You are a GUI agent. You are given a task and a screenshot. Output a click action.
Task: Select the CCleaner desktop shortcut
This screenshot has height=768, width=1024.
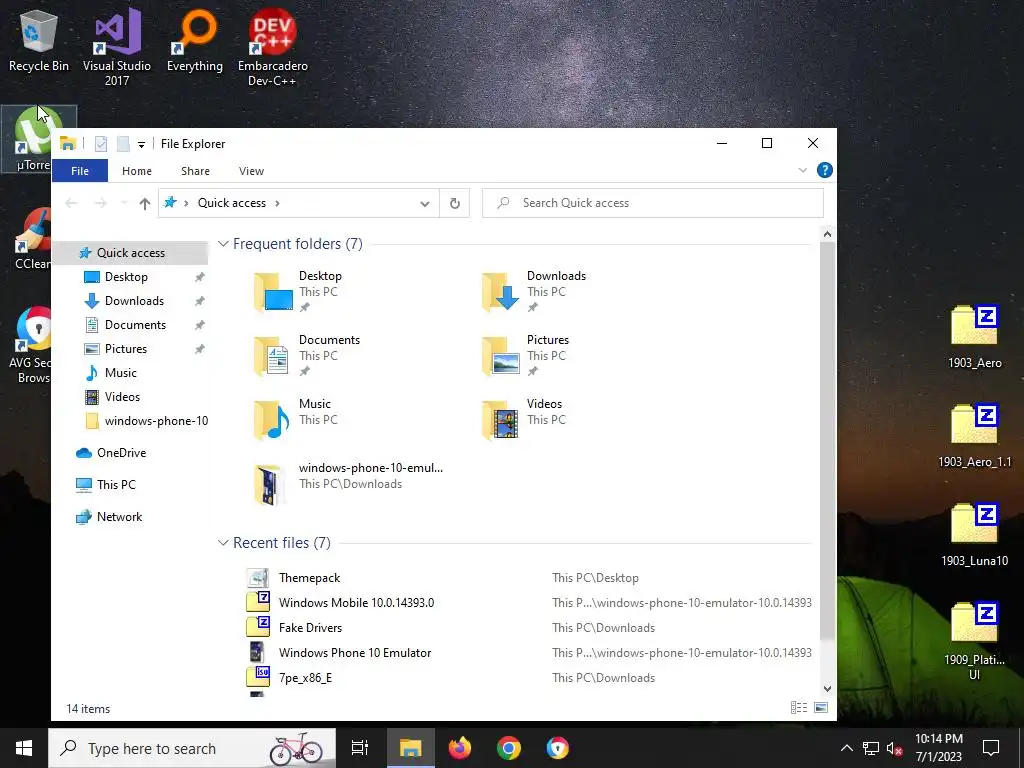pos(33,239)
